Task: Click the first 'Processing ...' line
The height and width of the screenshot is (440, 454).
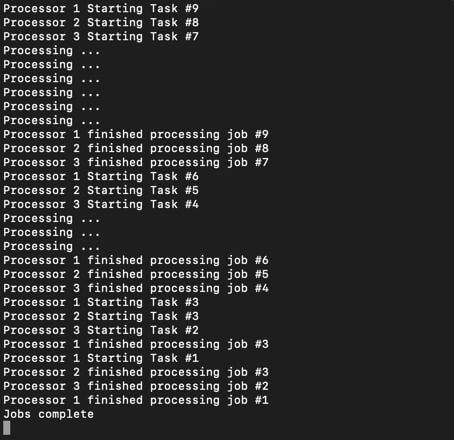Action: coord(52,51)
